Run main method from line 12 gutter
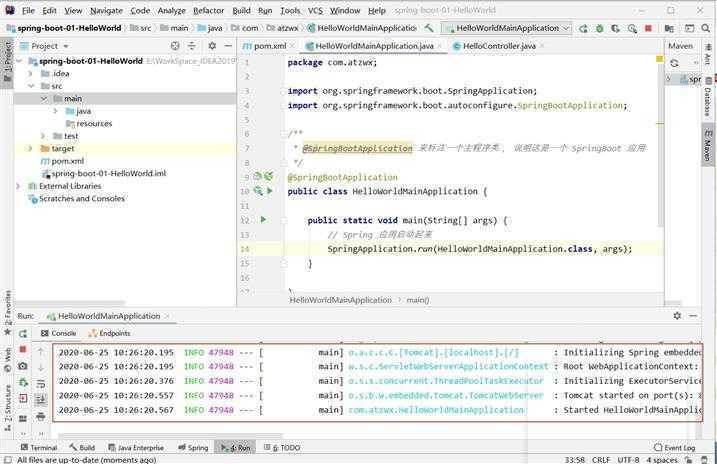The image size is (717, 464). coord(263,220)
